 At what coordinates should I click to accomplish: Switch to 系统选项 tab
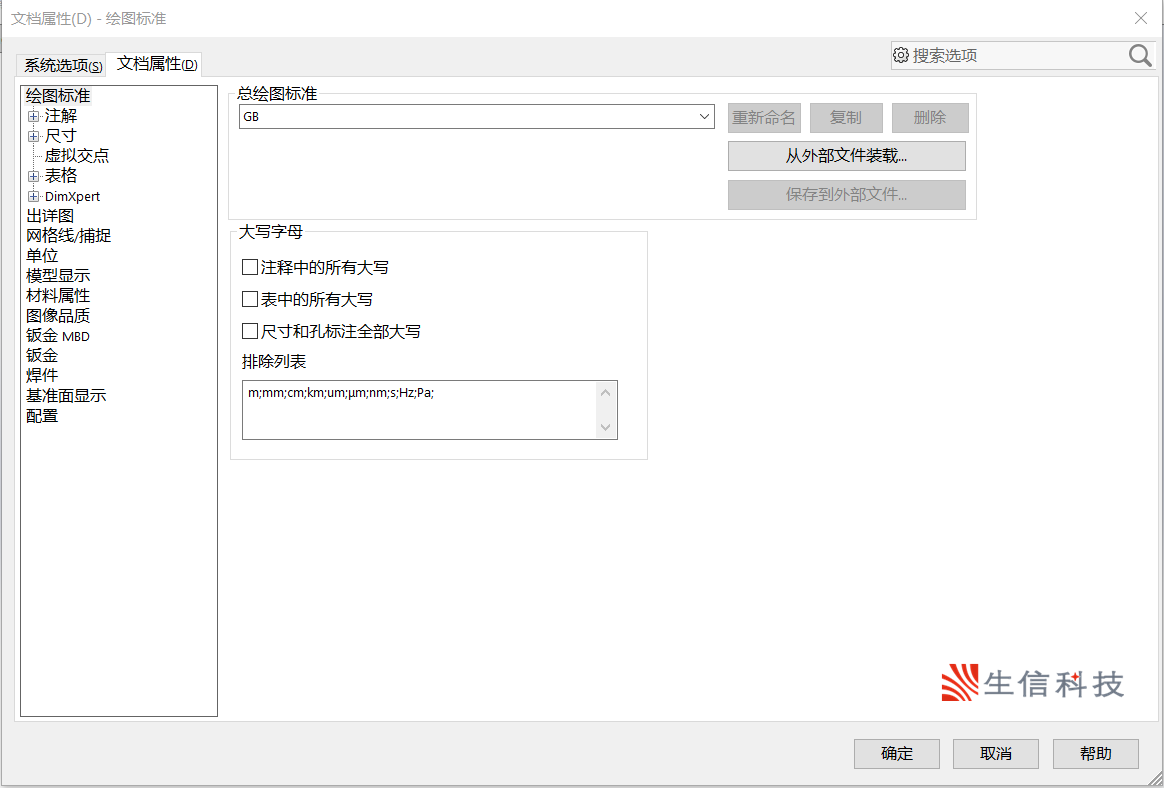coord(63,65)
